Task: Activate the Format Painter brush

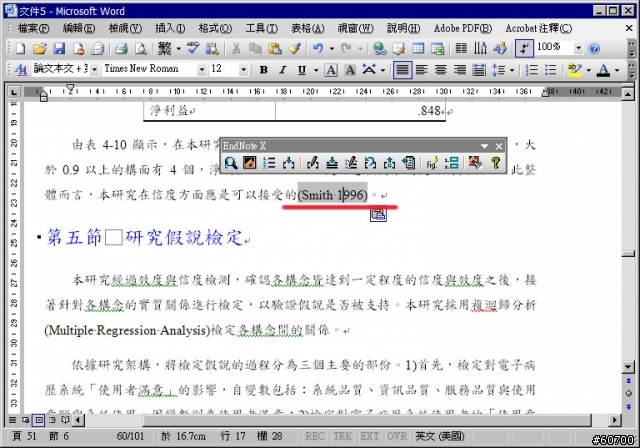Action: pos(294,49)
